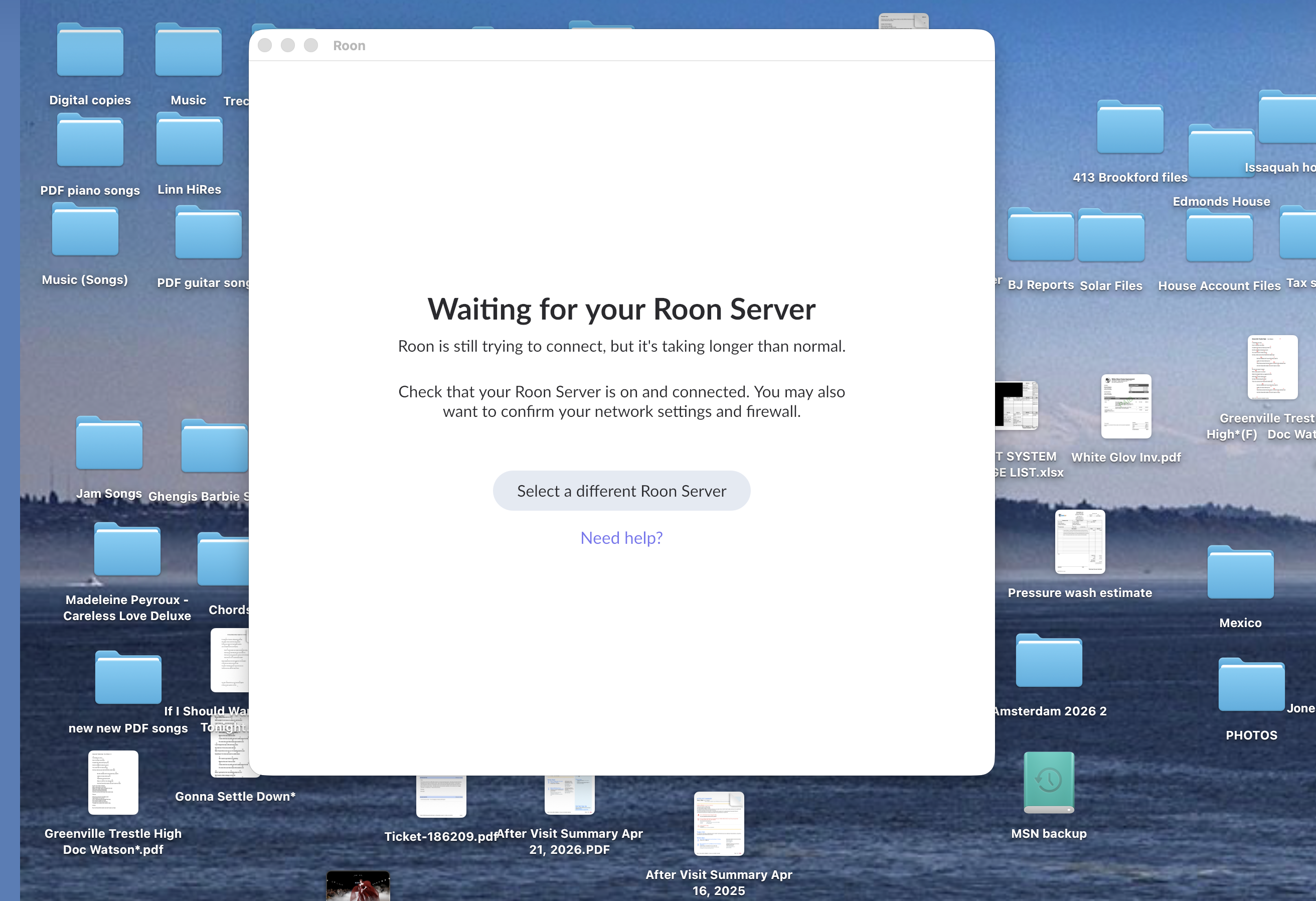Select "Greenville Trestle High Doc Watson*.pdf" file
This screenshot has width=1316, height=901.
tap(113, 782)
